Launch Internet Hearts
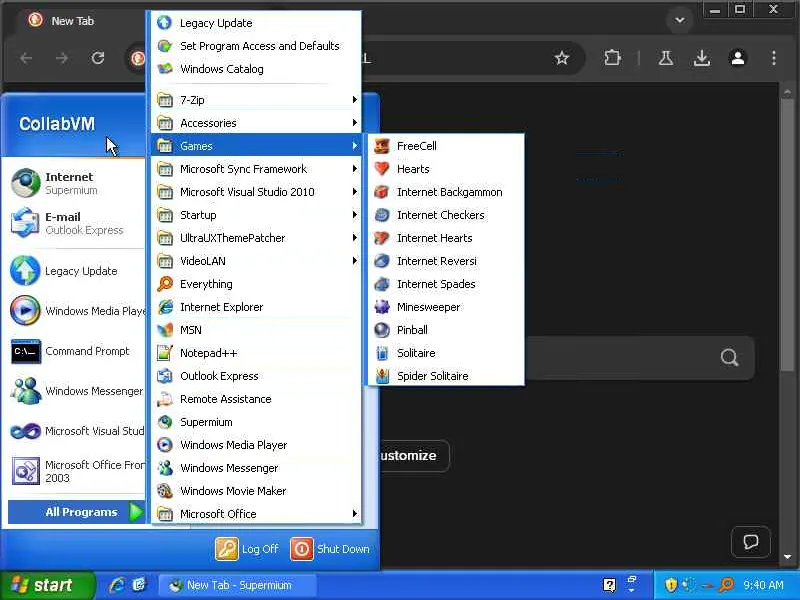 445,238
